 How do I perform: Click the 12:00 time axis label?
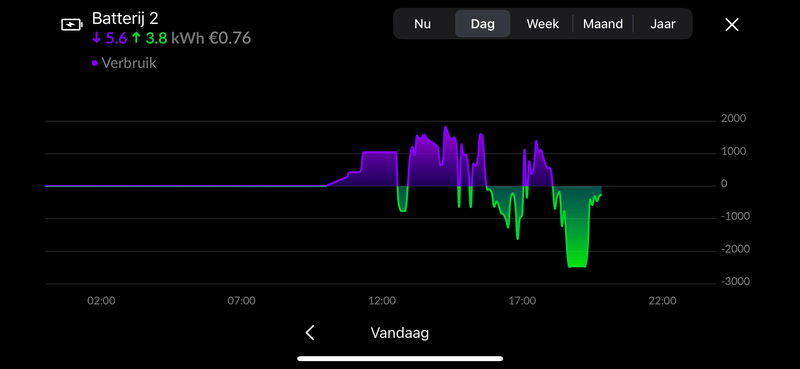coord(382,301)
